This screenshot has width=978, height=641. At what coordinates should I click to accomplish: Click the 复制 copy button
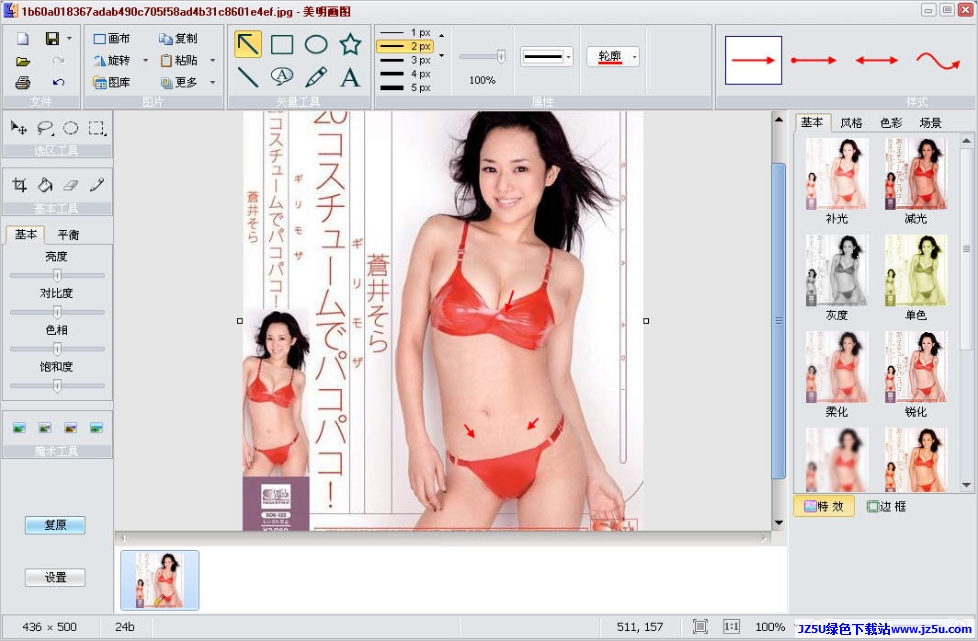tap(178, 39)
